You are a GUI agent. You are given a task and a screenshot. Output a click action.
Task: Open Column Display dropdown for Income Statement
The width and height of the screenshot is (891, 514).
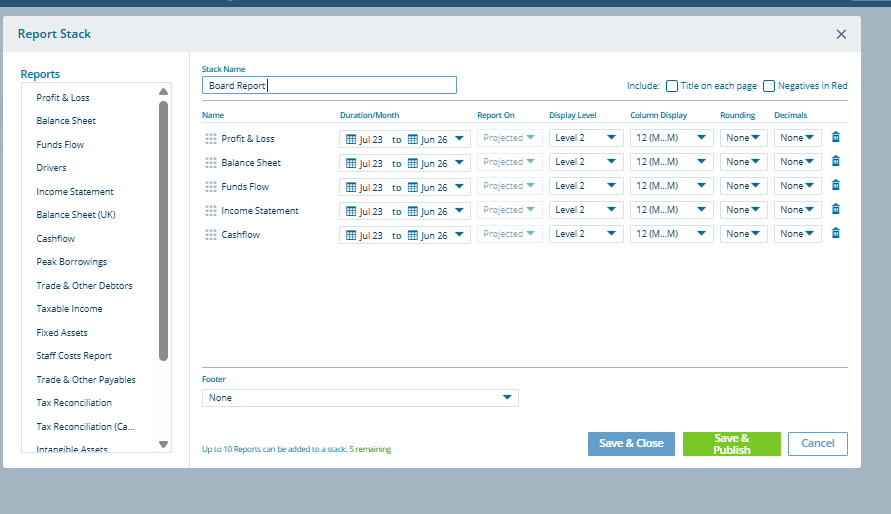tap(671, 210)
